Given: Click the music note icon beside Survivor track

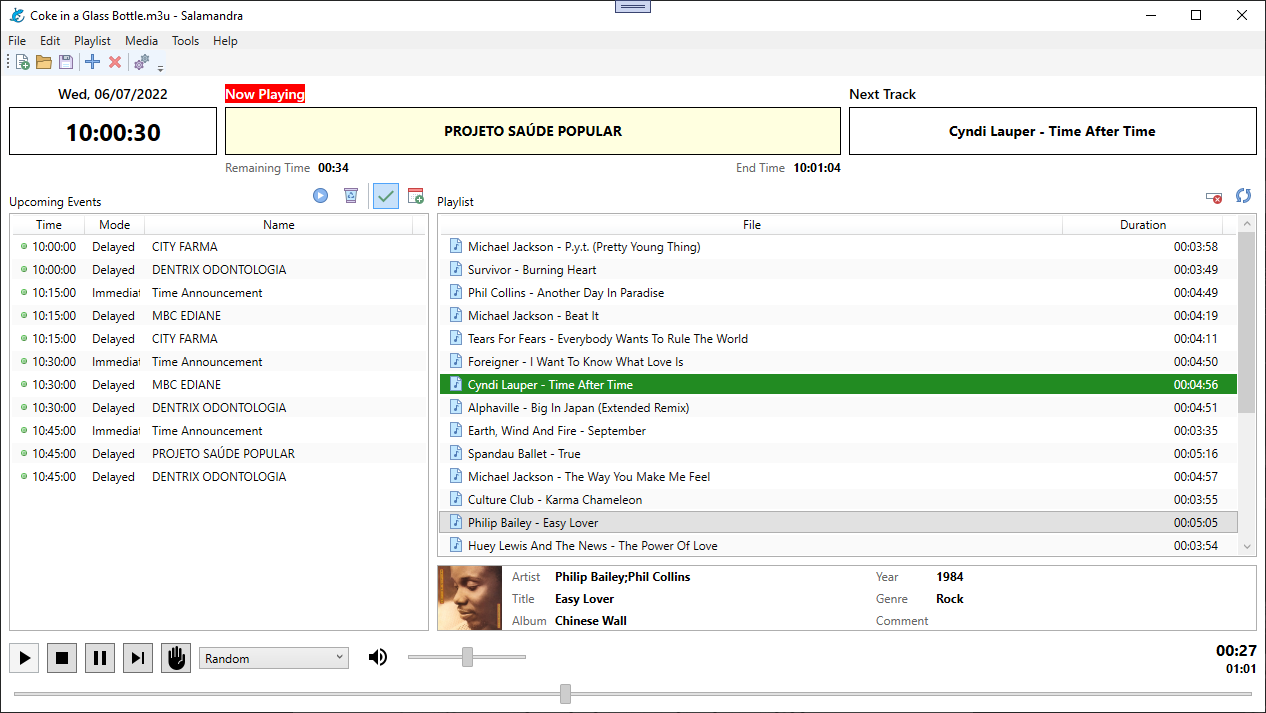Looking at the screenshot, I should (456, 269).
